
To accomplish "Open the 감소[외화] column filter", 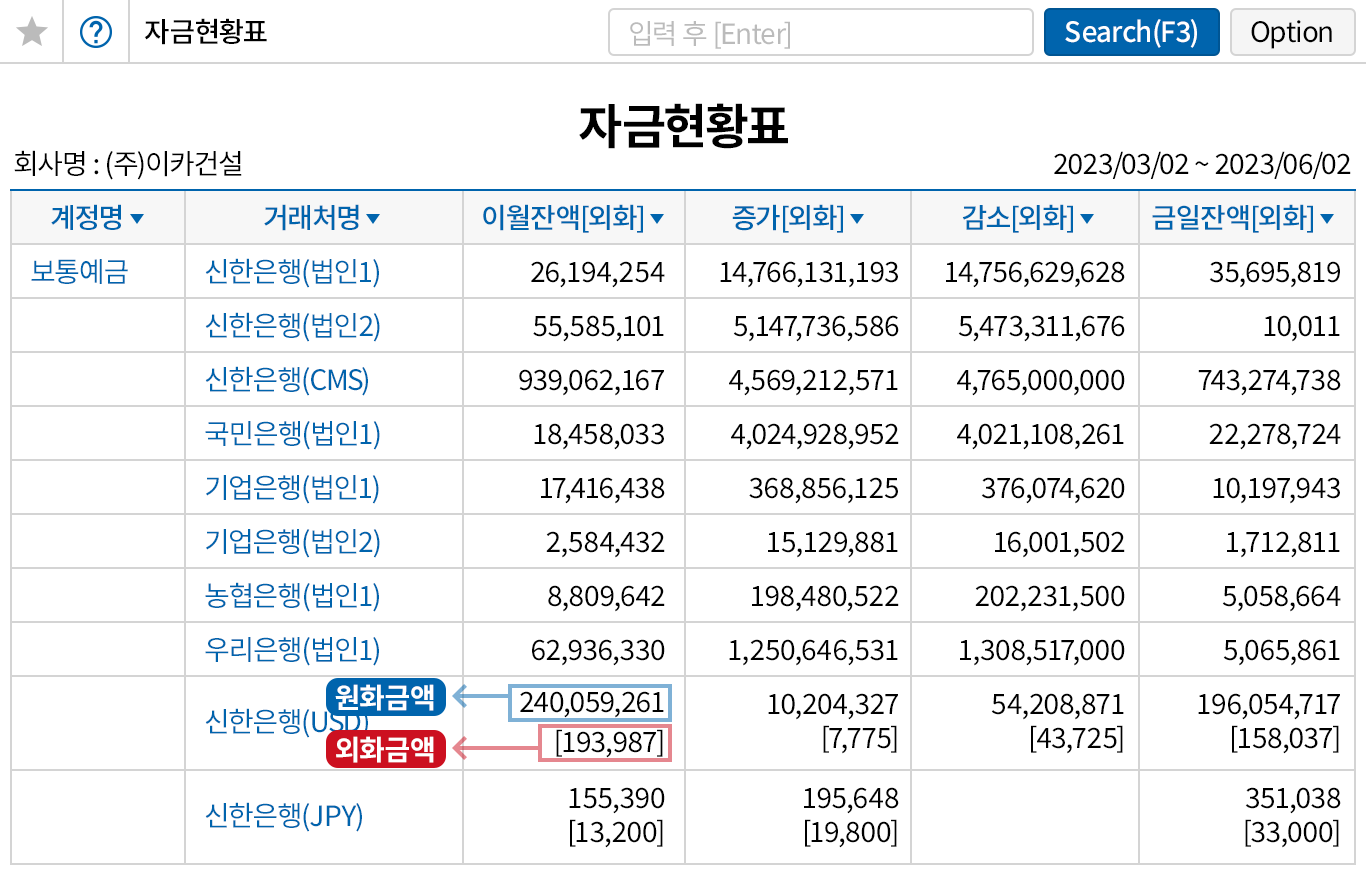I will (x=1087, y=218).
